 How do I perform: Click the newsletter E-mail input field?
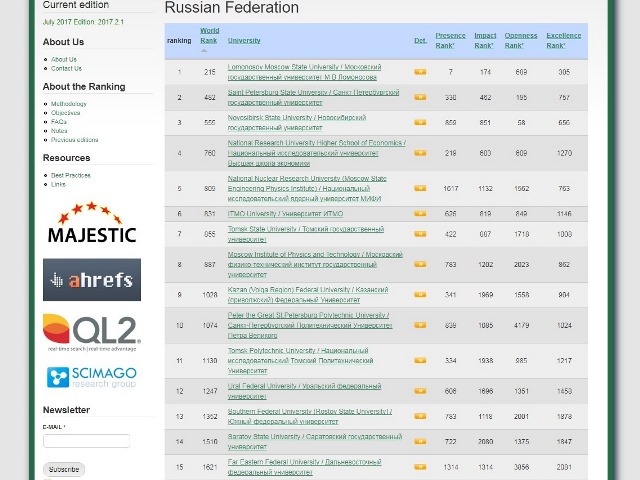coord(86,441)
